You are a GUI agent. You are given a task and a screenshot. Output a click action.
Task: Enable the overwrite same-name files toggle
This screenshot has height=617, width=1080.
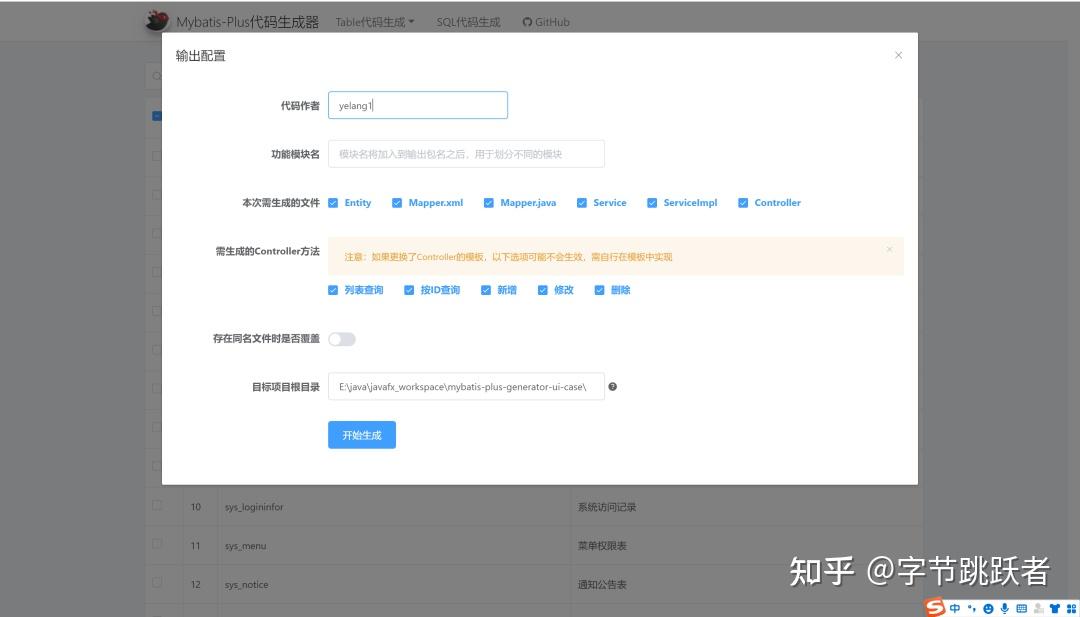(x=341, y=339)
